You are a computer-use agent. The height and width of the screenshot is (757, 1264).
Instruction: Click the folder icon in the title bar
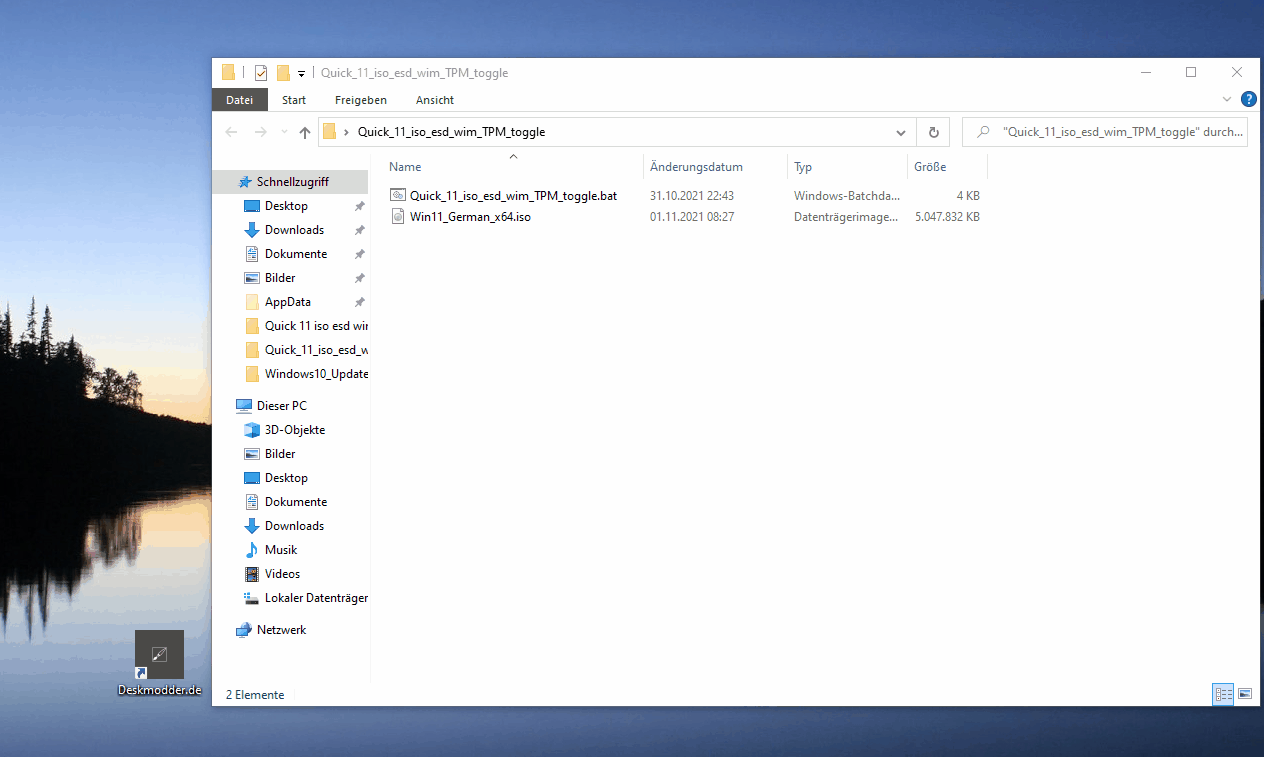(228, 73)
